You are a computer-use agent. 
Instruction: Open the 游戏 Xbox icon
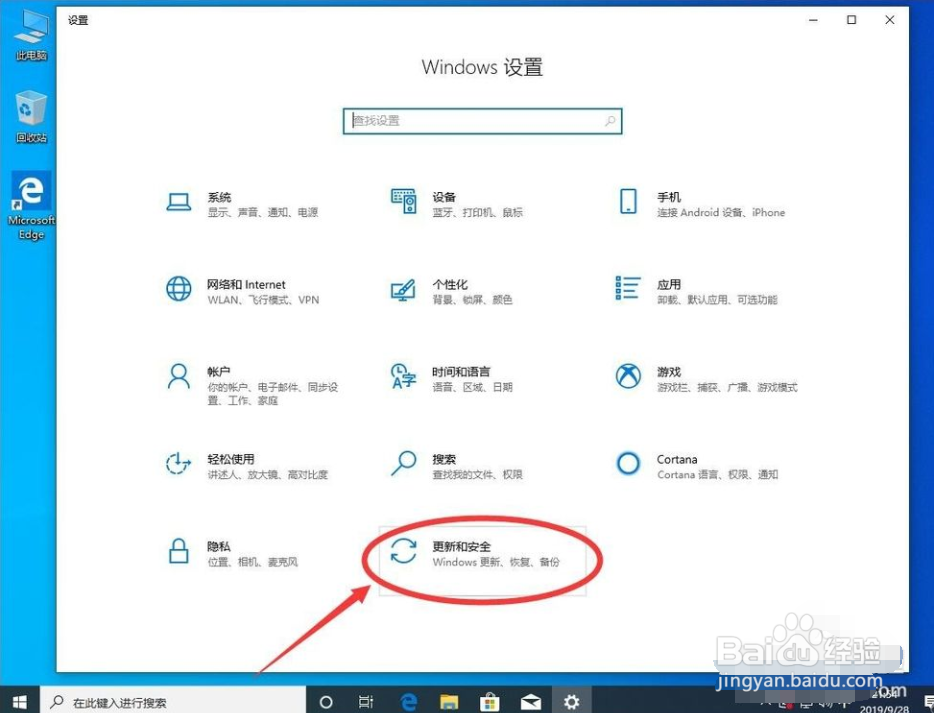(x=628, y=376)
